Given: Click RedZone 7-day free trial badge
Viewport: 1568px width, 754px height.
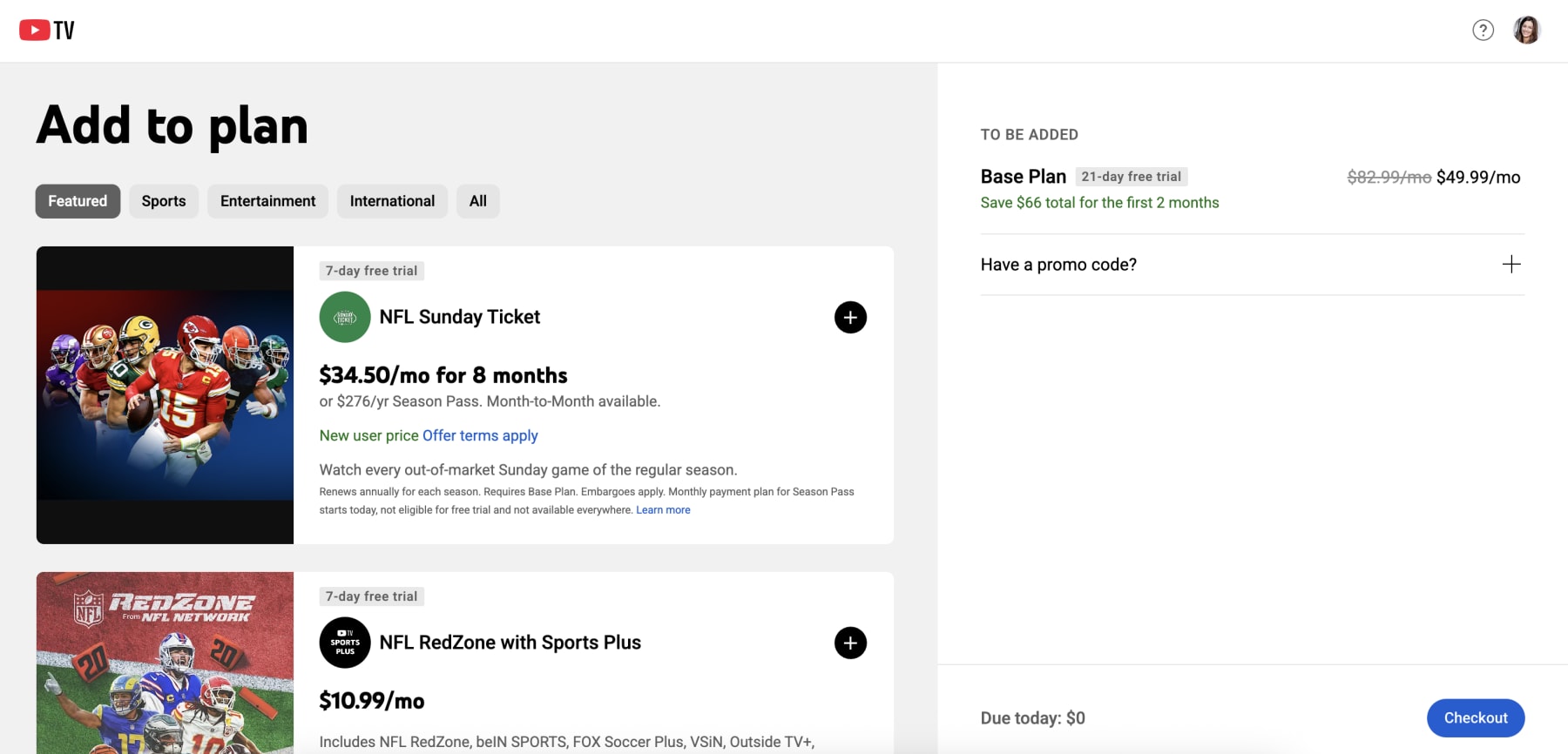Looking at the screenshot, I should (372, 596).
